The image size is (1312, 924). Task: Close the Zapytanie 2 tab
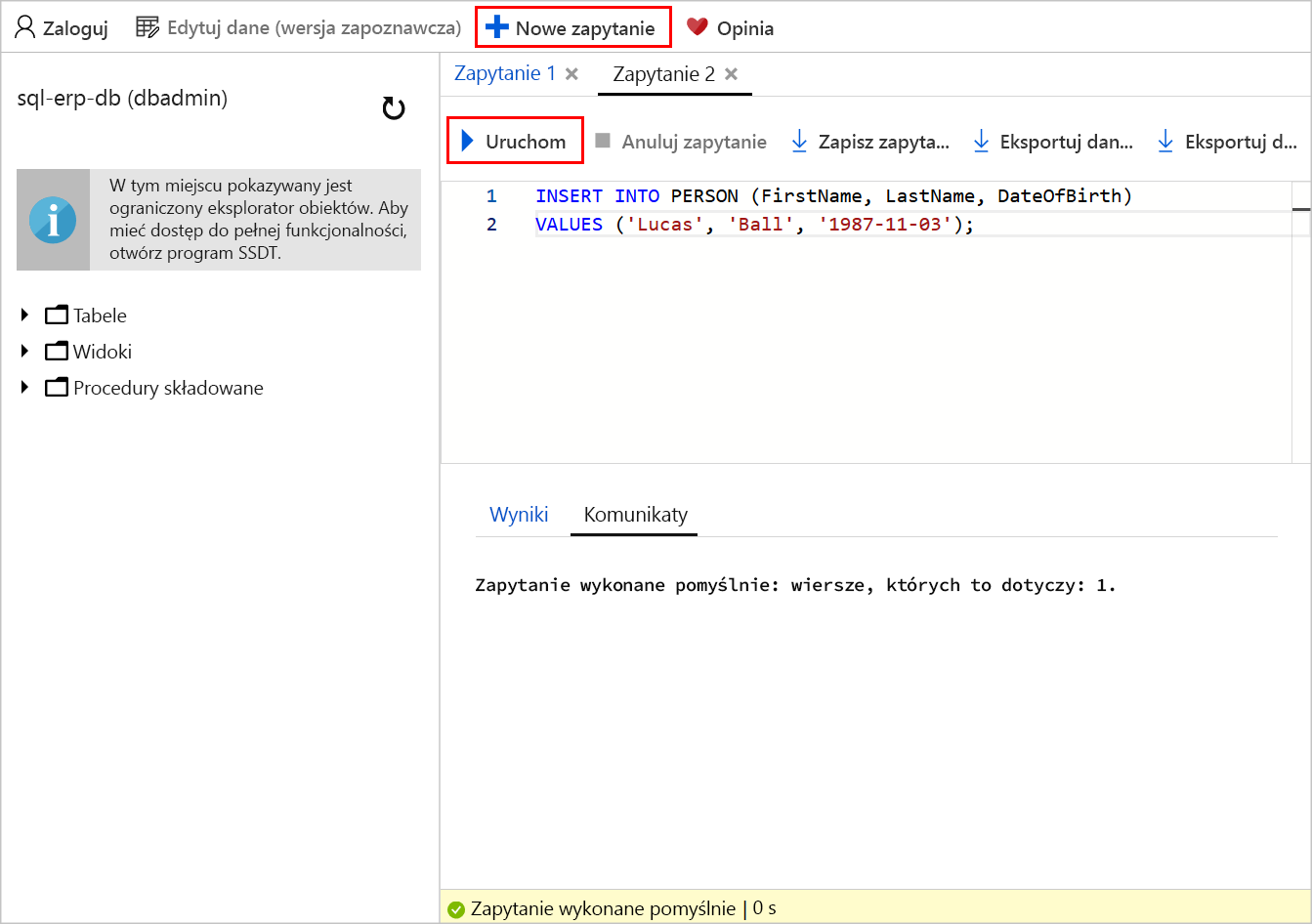coord(731,73)
